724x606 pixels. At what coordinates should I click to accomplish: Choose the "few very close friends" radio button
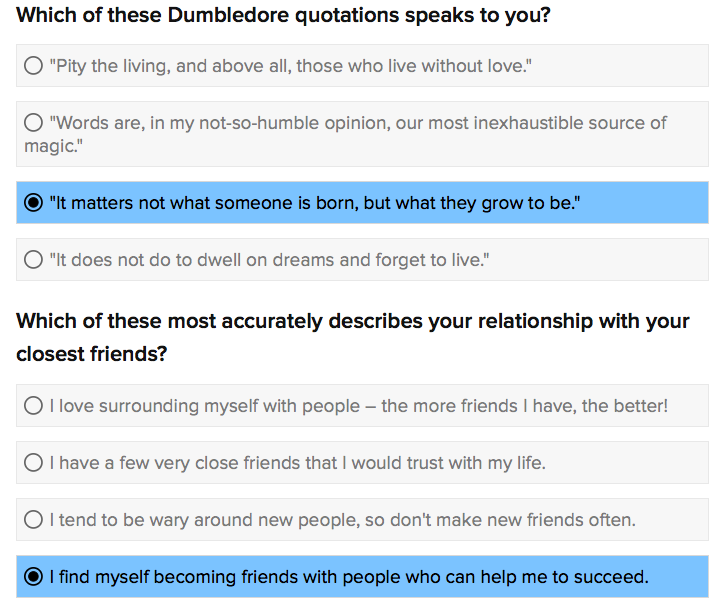(33, 463)
